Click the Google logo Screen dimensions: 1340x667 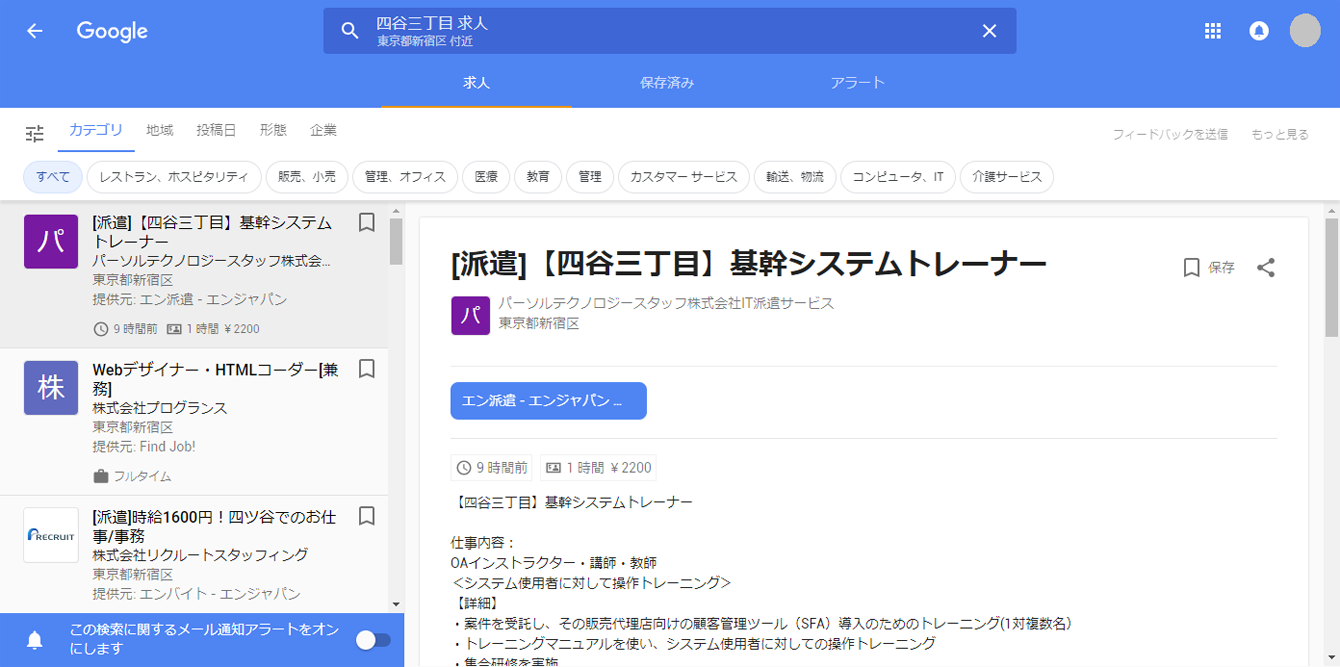[112, 32]
